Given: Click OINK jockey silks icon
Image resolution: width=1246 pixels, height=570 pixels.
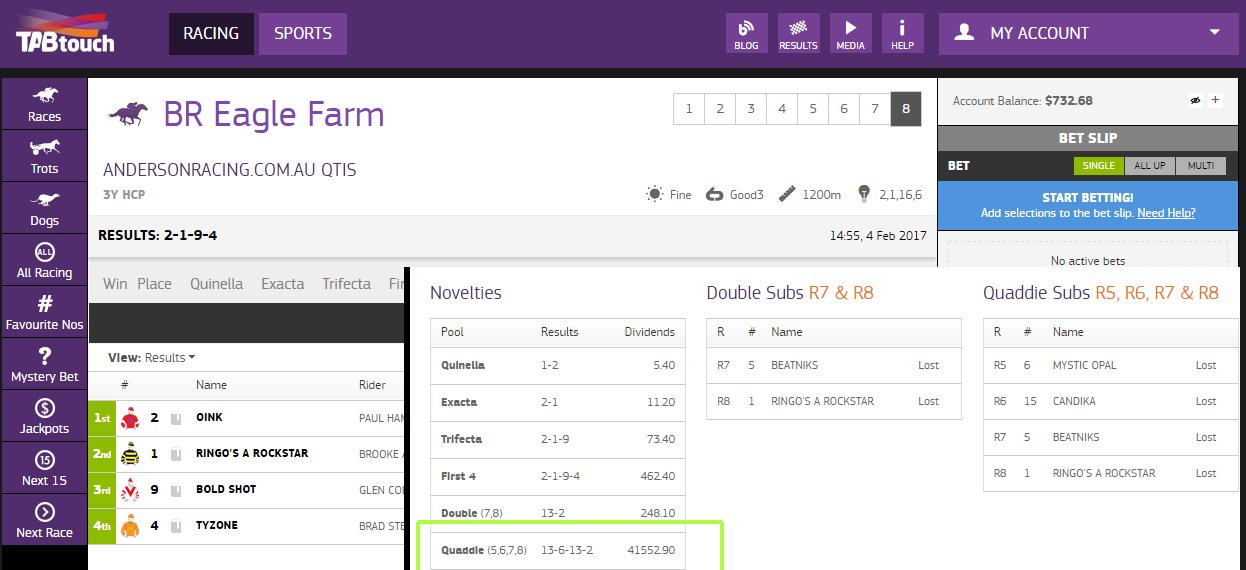Looking at the screenshot, I should (x=128, y=417).
